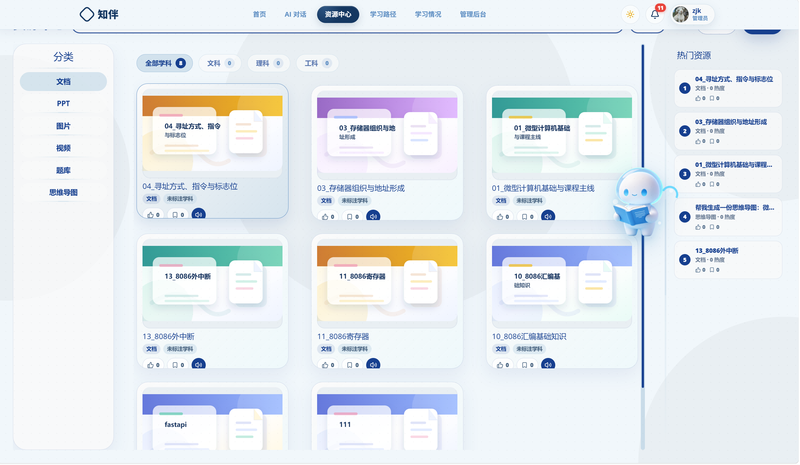Like hot resource number 1
This screenshot has height=465, width=800.
coord(700,98)
